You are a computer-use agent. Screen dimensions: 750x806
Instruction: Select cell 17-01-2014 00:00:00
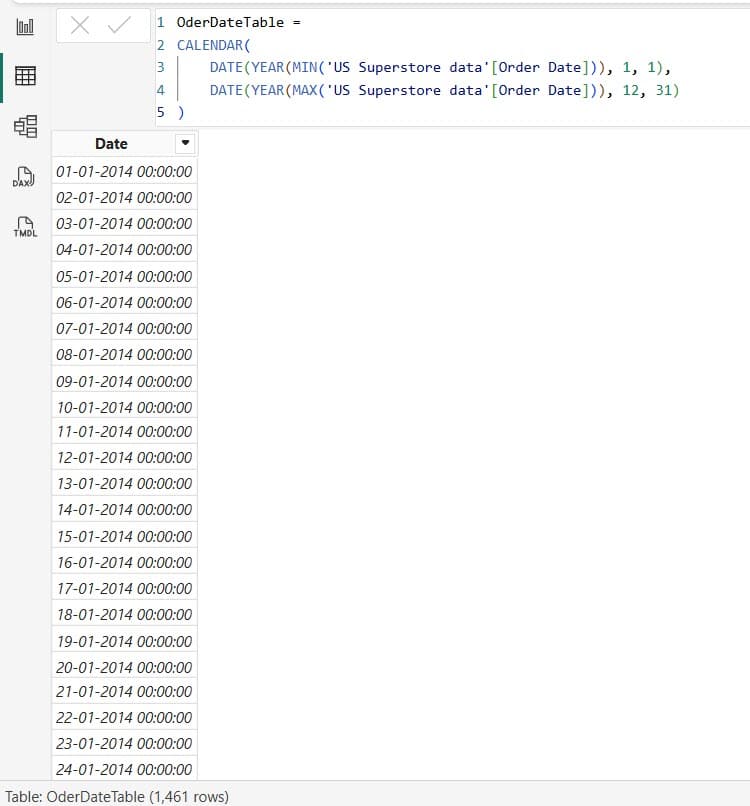point(124,589)
